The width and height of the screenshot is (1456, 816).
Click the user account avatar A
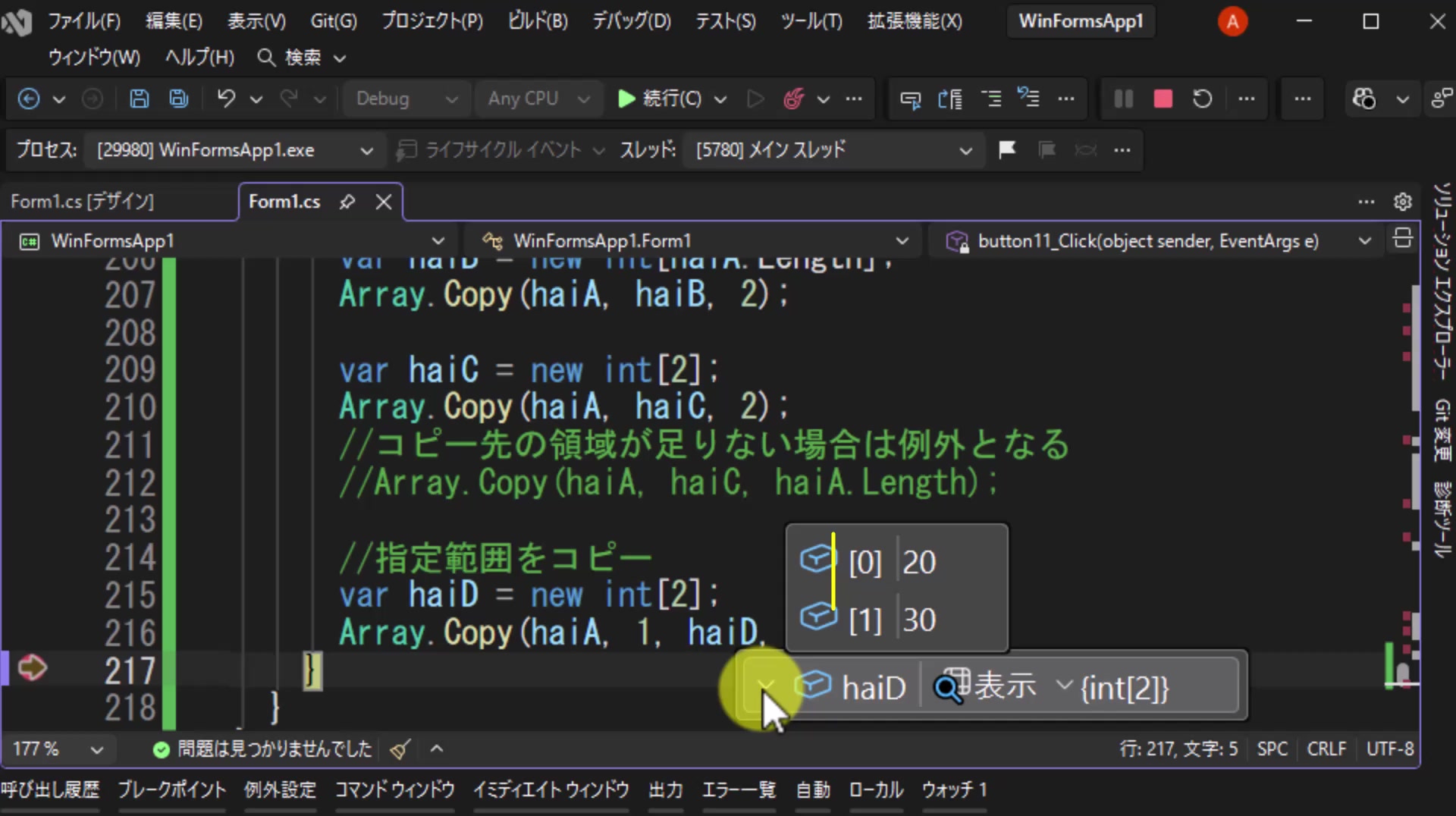click(x=1232, y=21)
